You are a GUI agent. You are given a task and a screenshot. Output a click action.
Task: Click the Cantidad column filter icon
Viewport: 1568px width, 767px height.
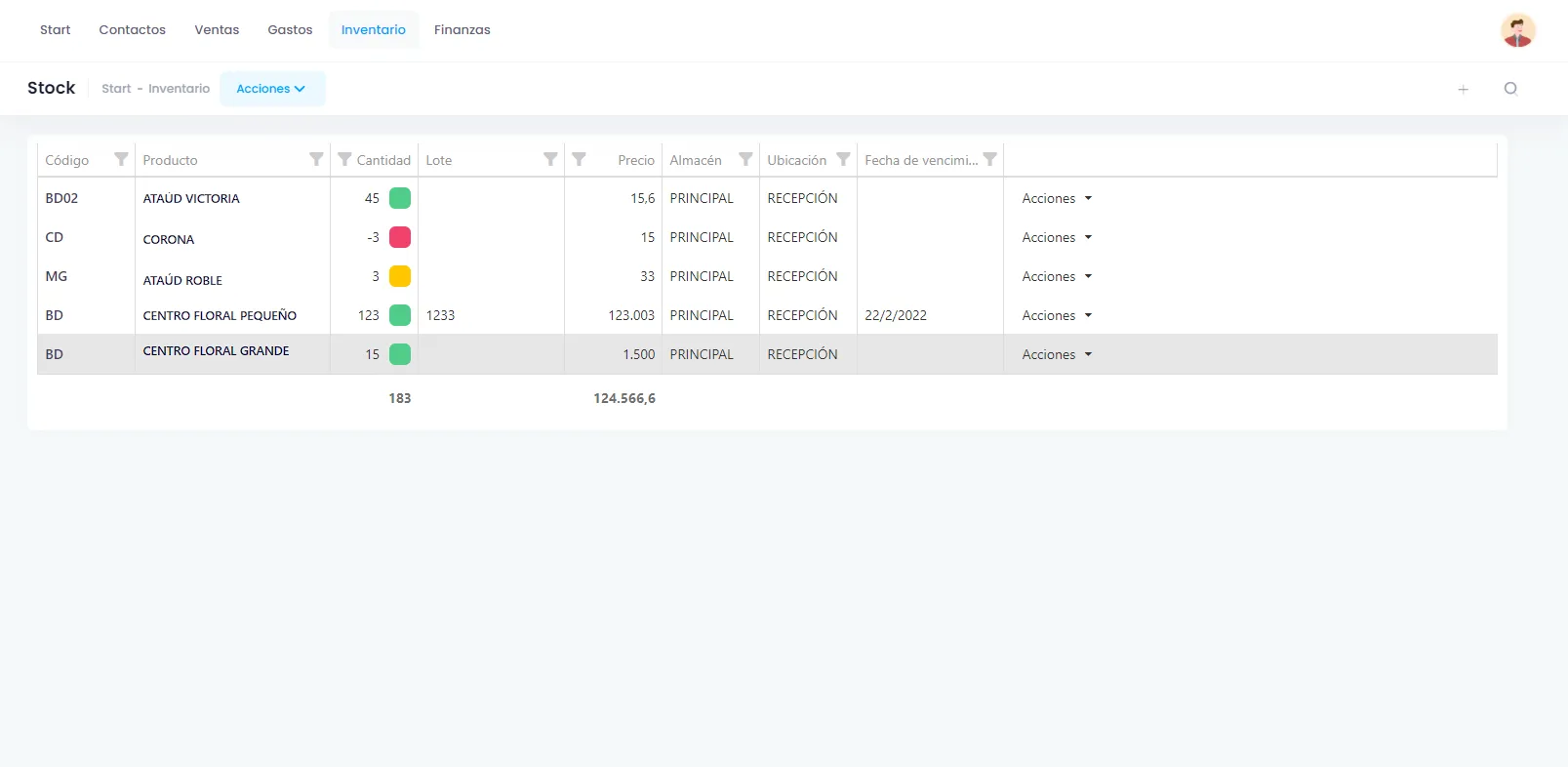click(344, 159)
